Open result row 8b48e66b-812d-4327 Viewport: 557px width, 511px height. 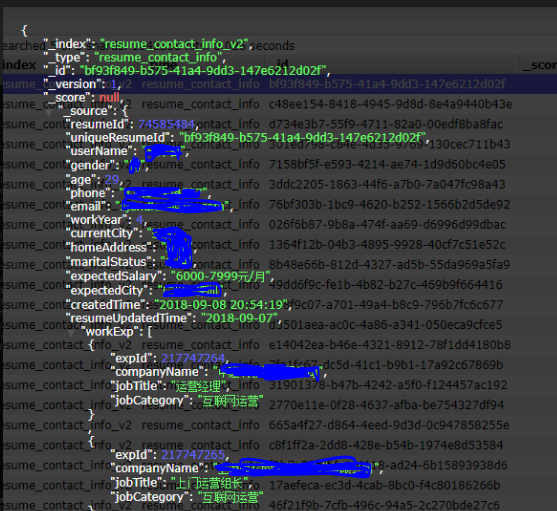point(280,265)
